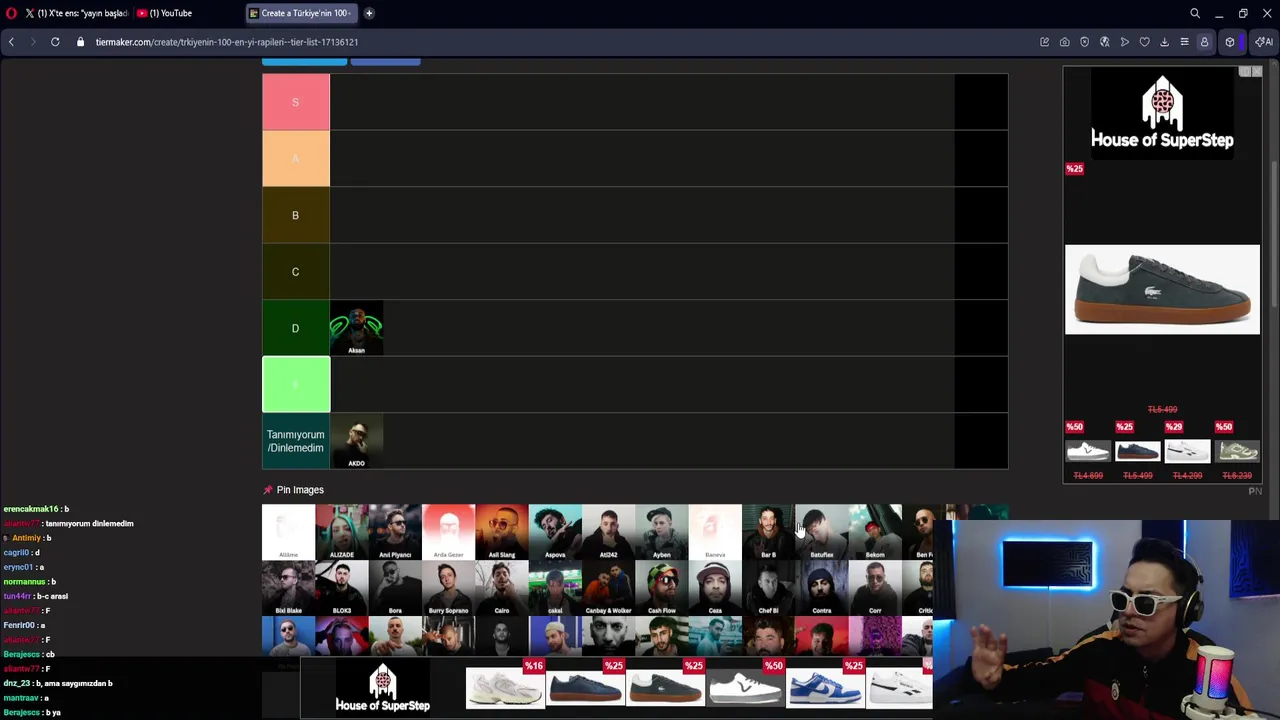This screenshot has height=720, width=1280.
Task: Pick the ALIZADE rapper image
Action: click(342, 532)
